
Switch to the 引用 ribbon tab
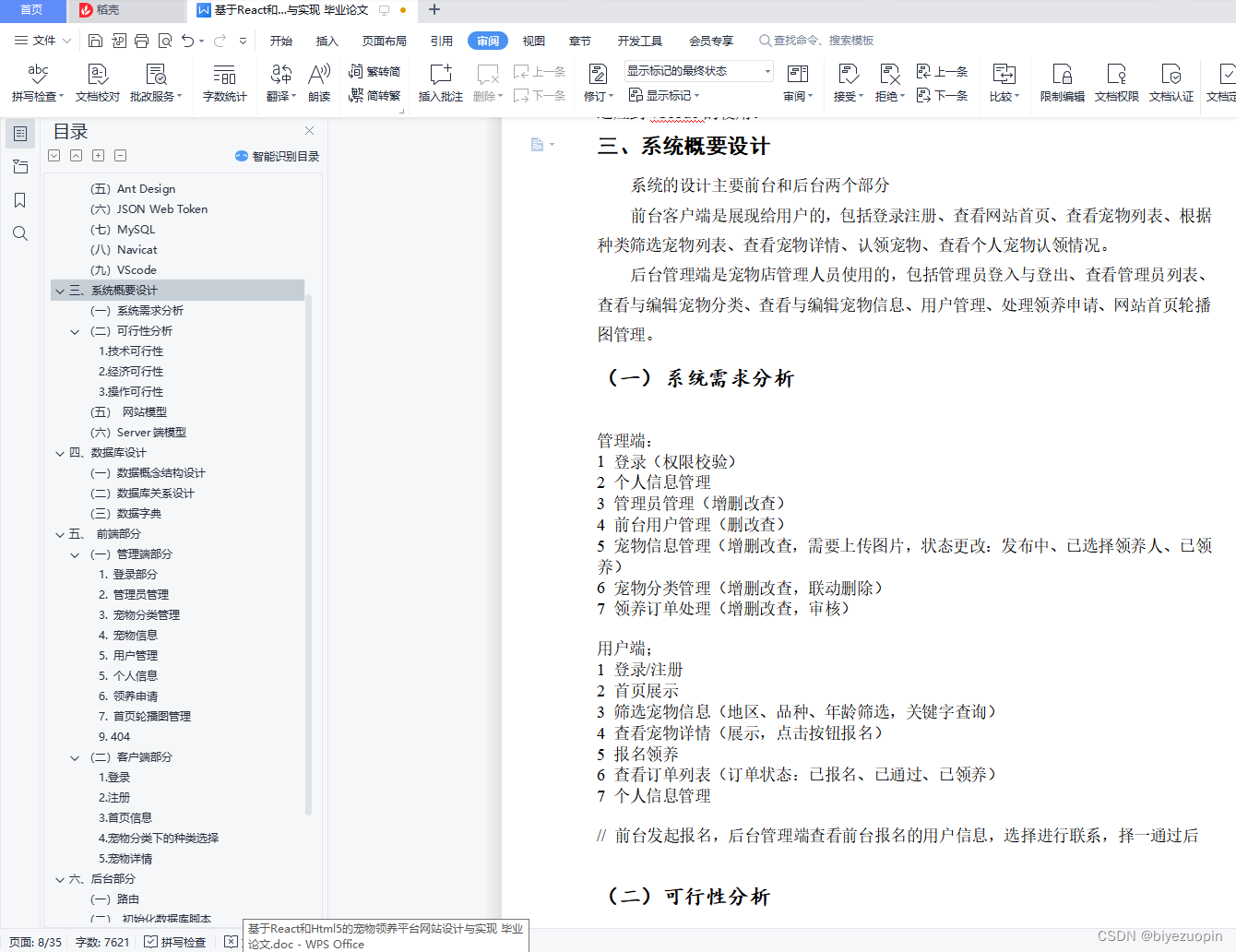tap(442, 41)
